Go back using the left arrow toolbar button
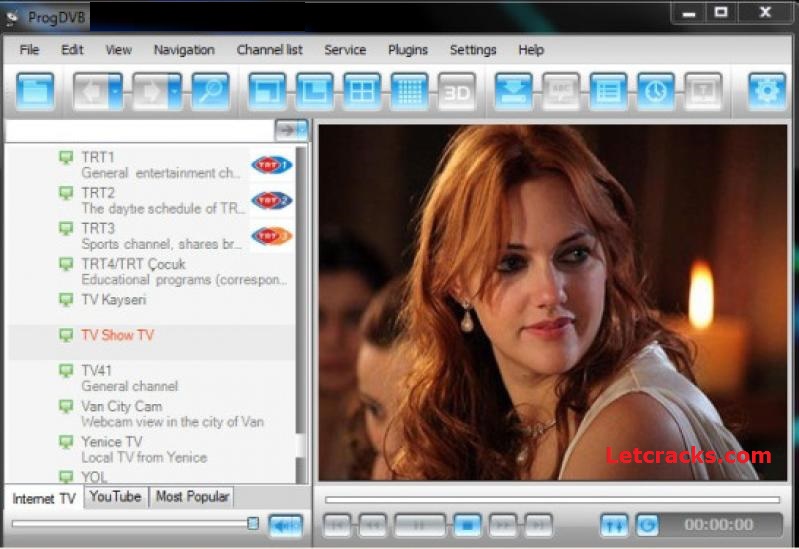Viewport: 799px width, 549px height. pos(92,92)
